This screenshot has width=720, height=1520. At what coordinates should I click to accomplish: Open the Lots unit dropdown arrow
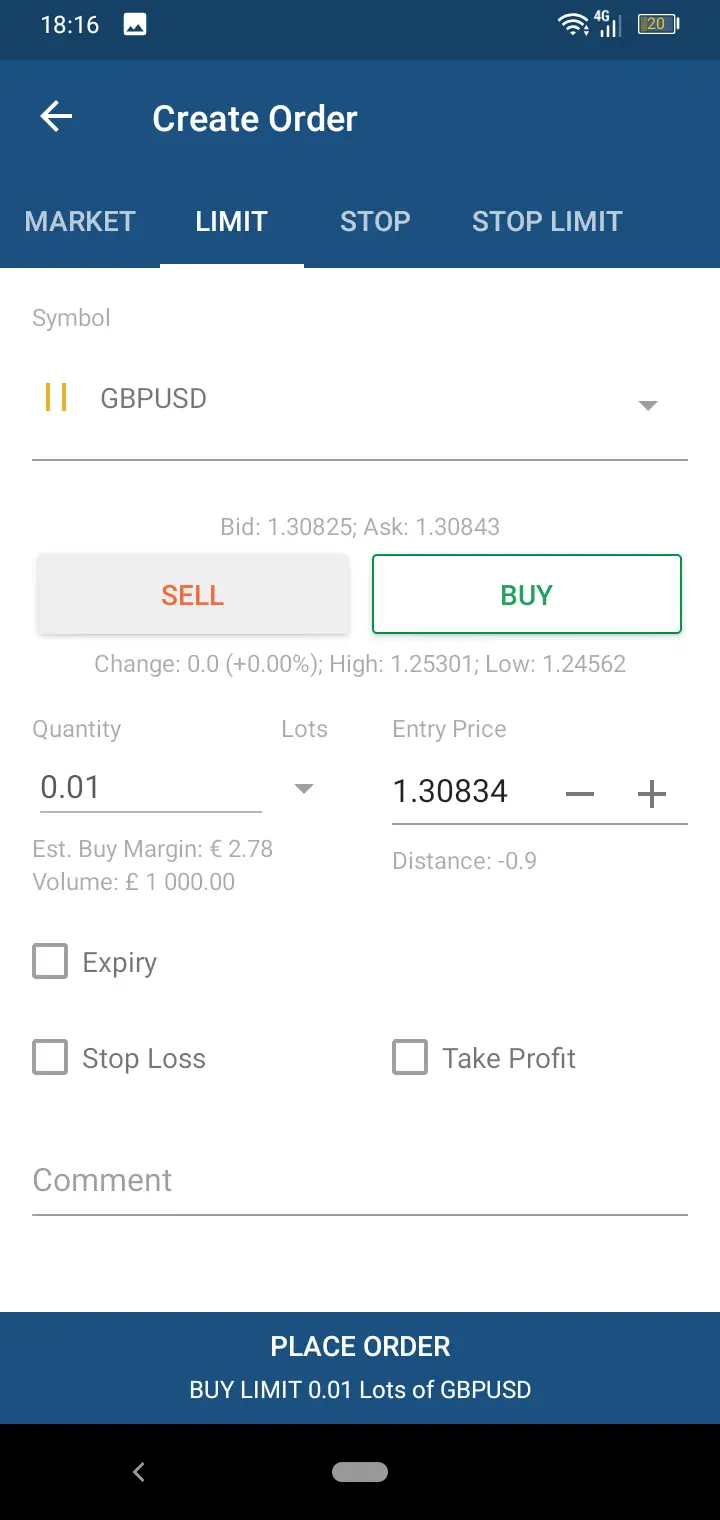coord(304,789)
